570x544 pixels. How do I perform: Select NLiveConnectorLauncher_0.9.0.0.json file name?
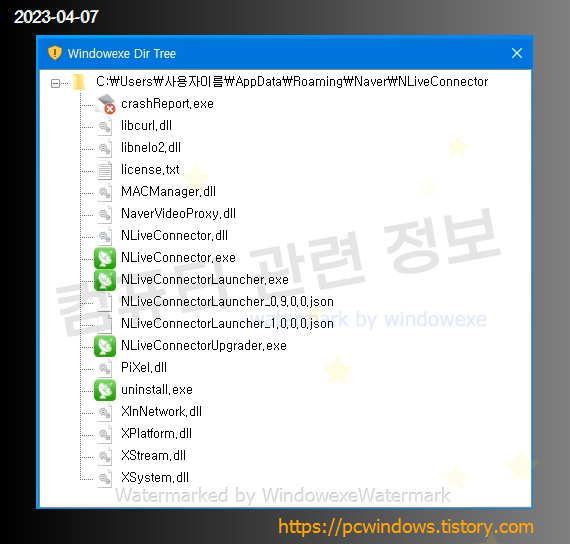(227, 302)
